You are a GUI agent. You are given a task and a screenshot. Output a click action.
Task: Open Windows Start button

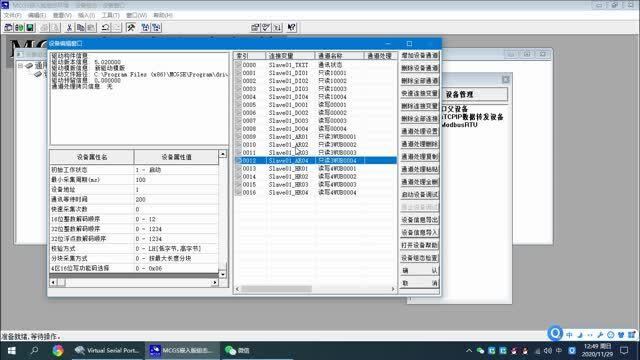click(x=11, y=350)
